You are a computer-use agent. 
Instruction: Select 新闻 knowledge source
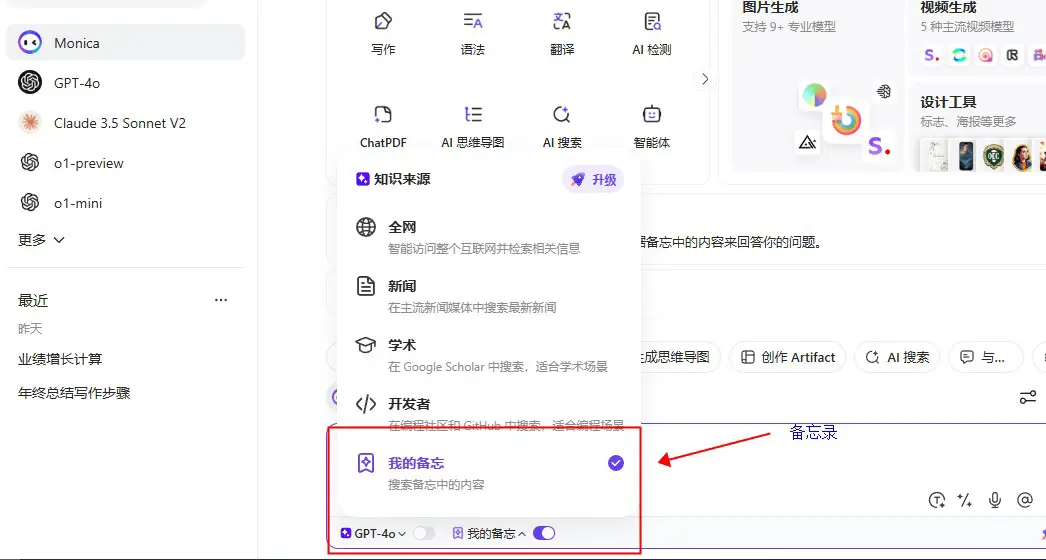click(489, 296)
